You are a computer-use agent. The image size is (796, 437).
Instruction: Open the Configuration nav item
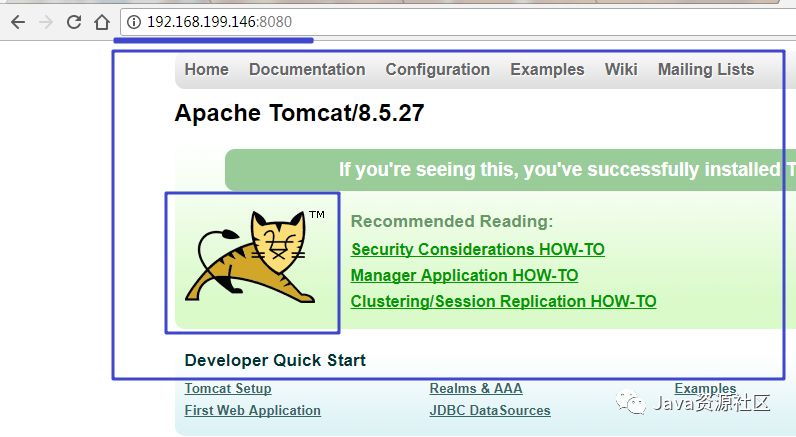tap(438, 70)
